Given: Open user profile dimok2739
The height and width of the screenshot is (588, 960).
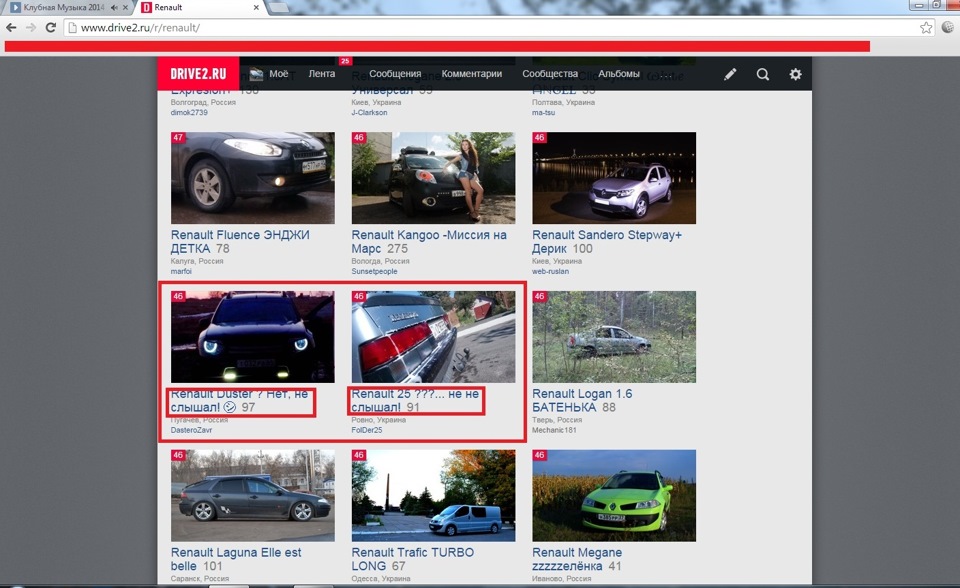Looking at the screenshot, I should tap(189, 113).
